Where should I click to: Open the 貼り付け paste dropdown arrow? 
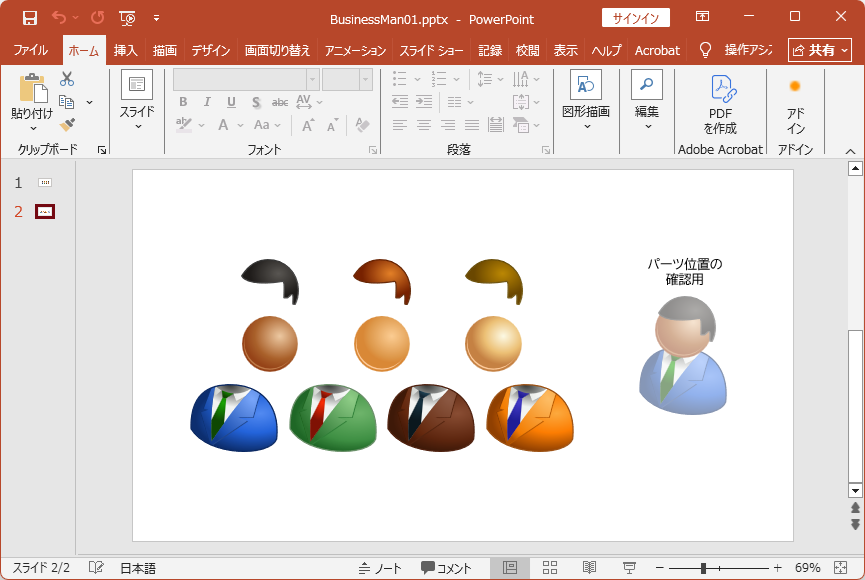click(x=32, y=130)
